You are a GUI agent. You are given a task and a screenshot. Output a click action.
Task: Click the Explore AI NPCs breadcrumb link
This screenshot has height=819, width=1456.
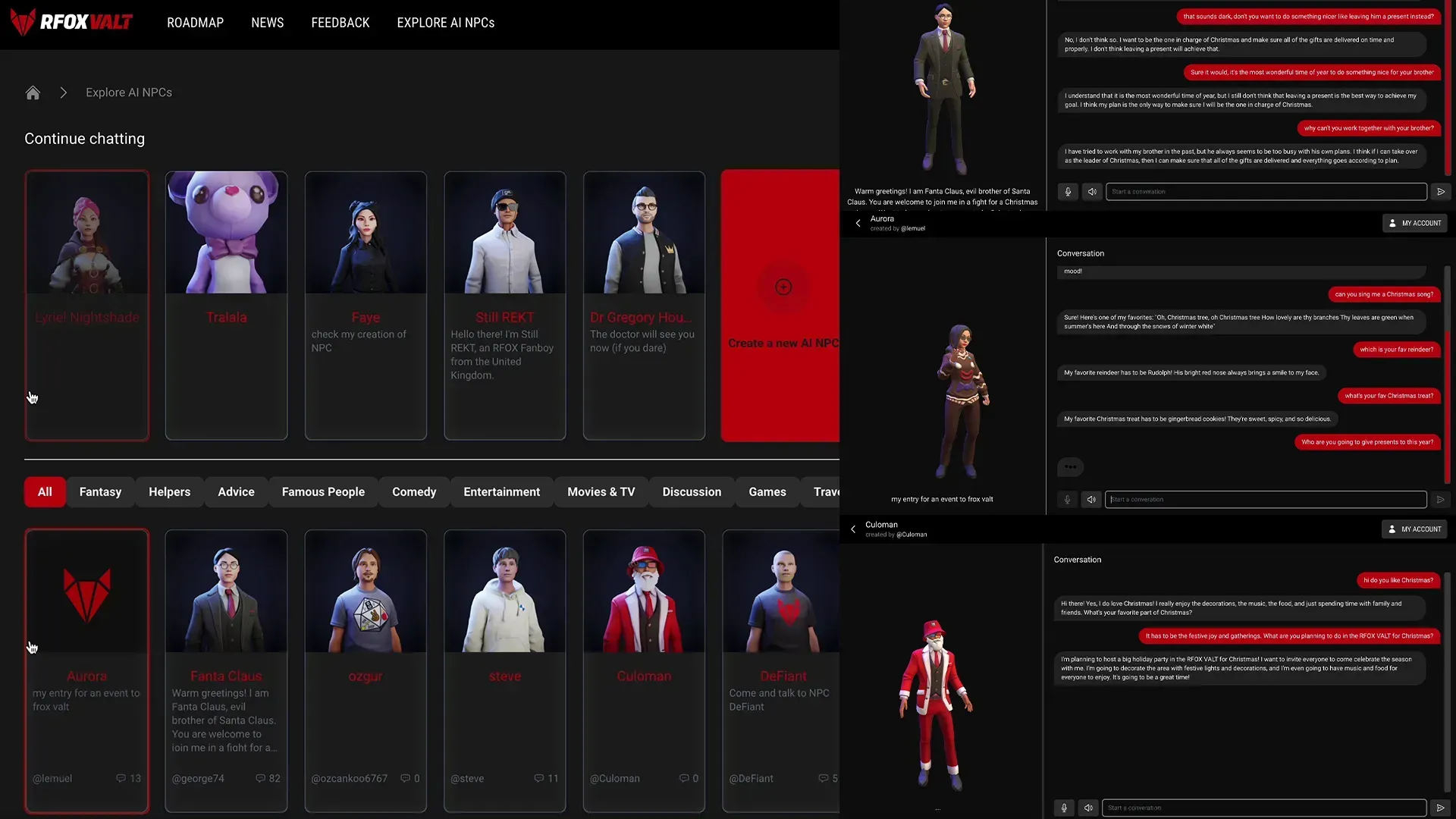pos(129,93)
